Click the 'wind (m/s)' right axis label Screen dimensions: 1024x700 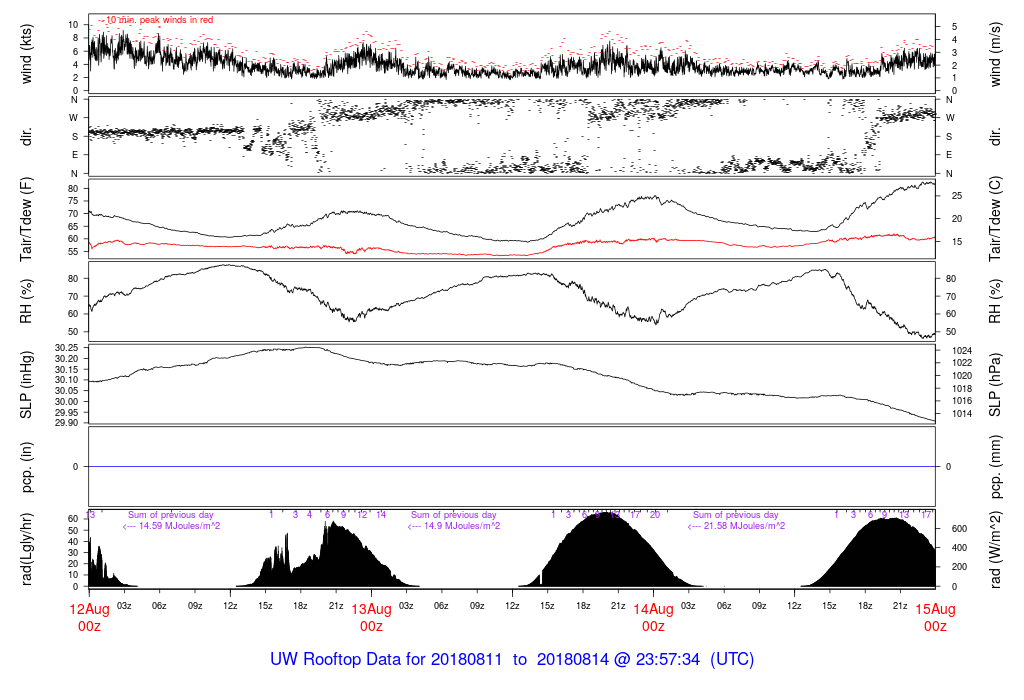996,53
